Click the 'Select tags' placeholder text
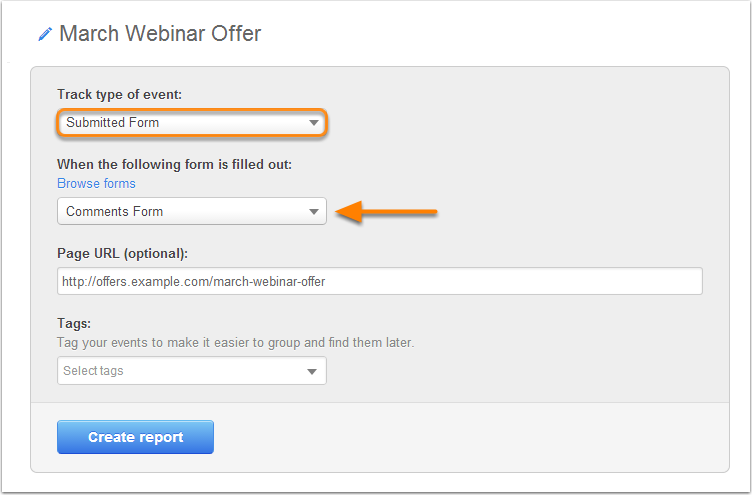Image resolution: width=752 pixels, height=495 pixels. 94,371
